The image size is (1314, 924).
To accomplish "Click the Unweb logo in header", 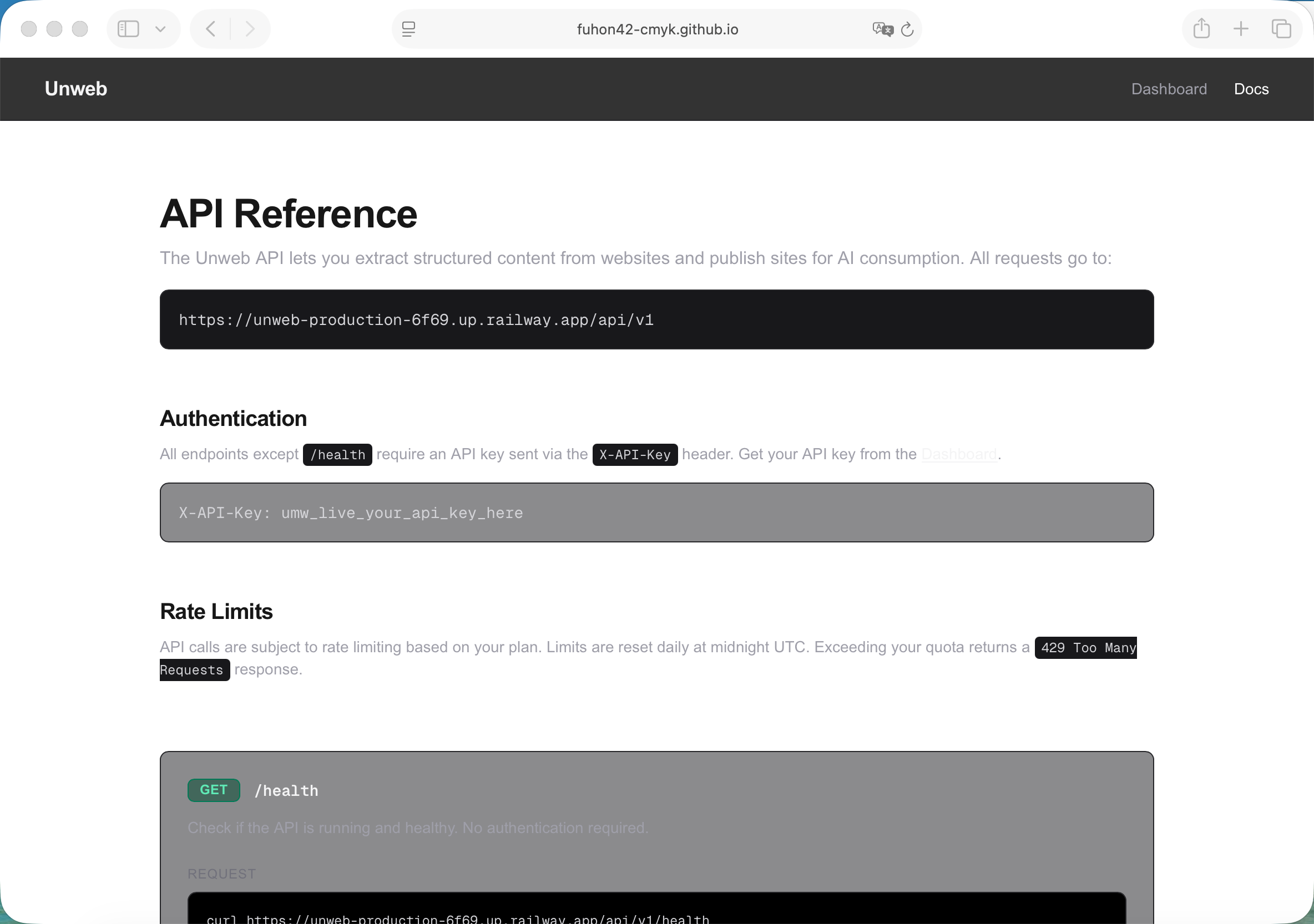I will (75, 89).
